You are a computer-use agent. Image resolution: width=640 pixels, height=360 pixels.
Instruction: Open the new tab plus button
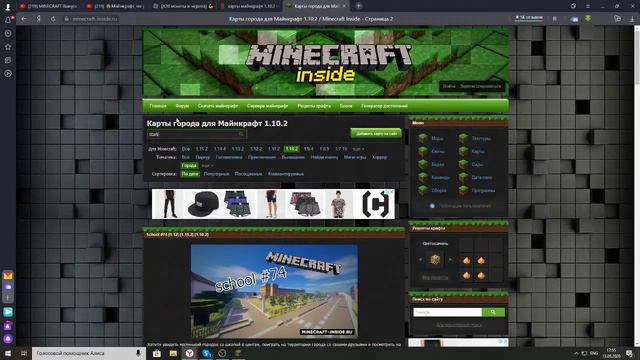pyautogui.click(x=358, y=6)
